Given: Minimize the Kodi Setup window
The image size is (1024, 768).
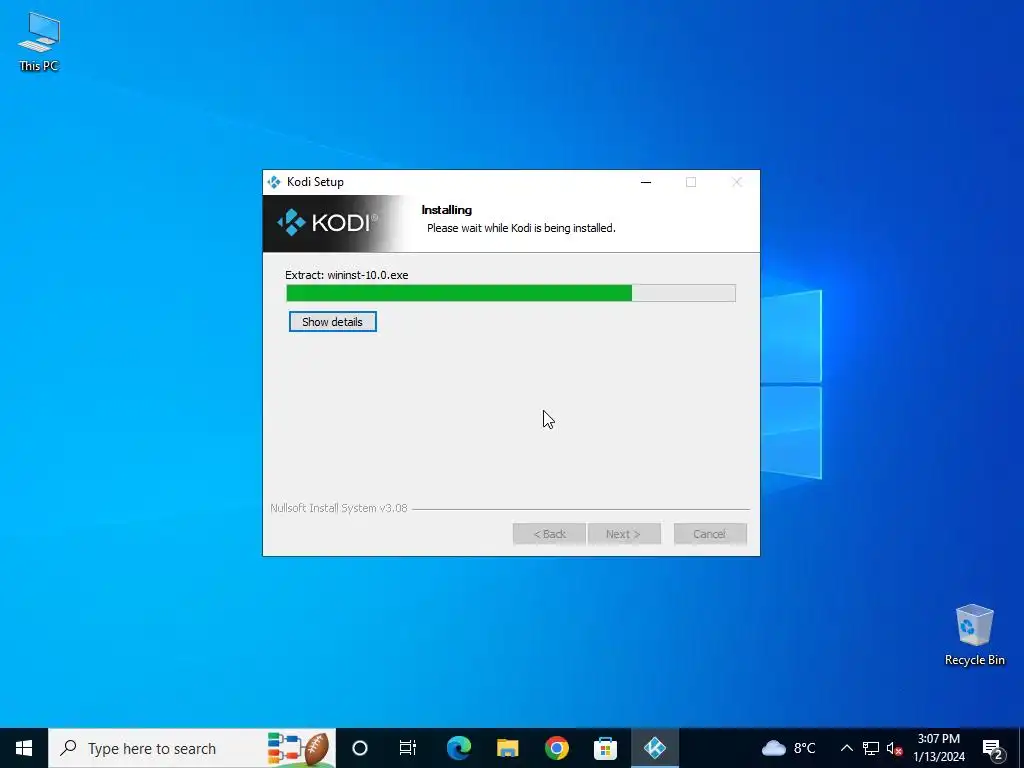Looking at the screenshot, I should click(x=646, y=182).
